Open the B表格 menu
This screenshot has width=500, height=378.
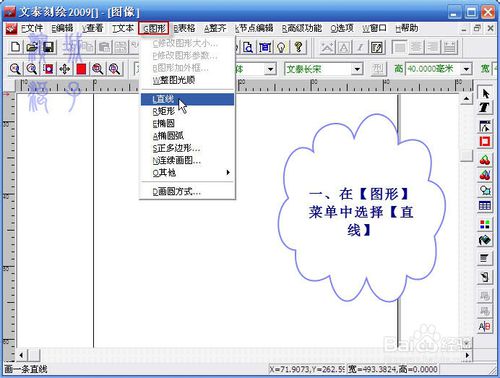pos(185,29)
